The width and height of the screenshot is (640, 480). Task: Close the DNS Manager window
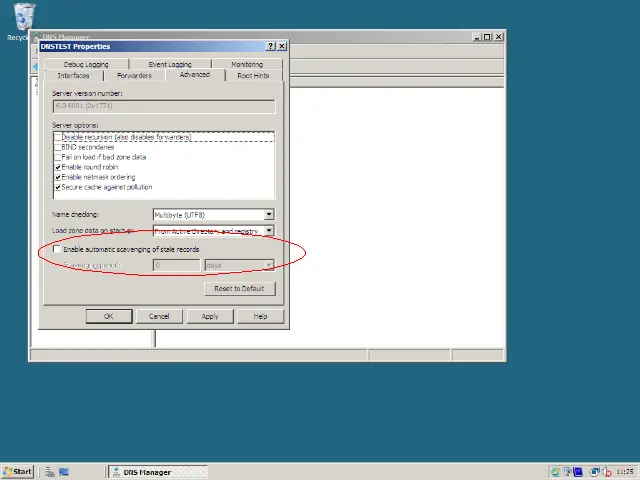[x=498, y=37]
